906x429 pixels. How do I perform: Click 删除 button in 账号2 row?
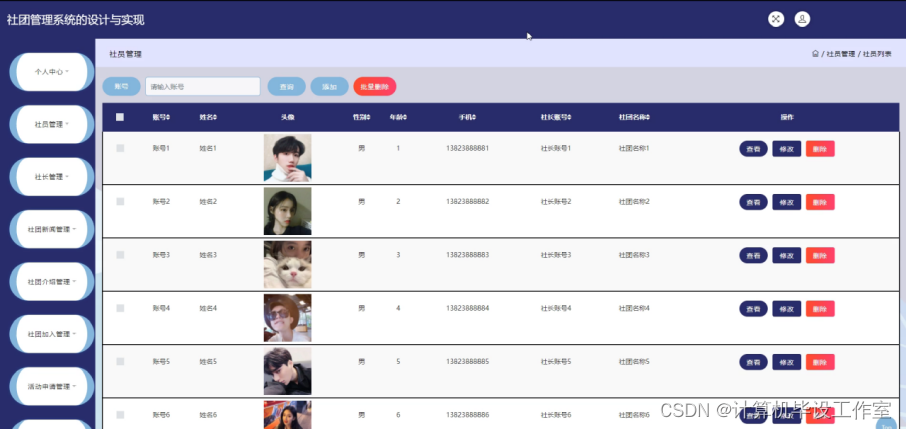tap(820, 202)
